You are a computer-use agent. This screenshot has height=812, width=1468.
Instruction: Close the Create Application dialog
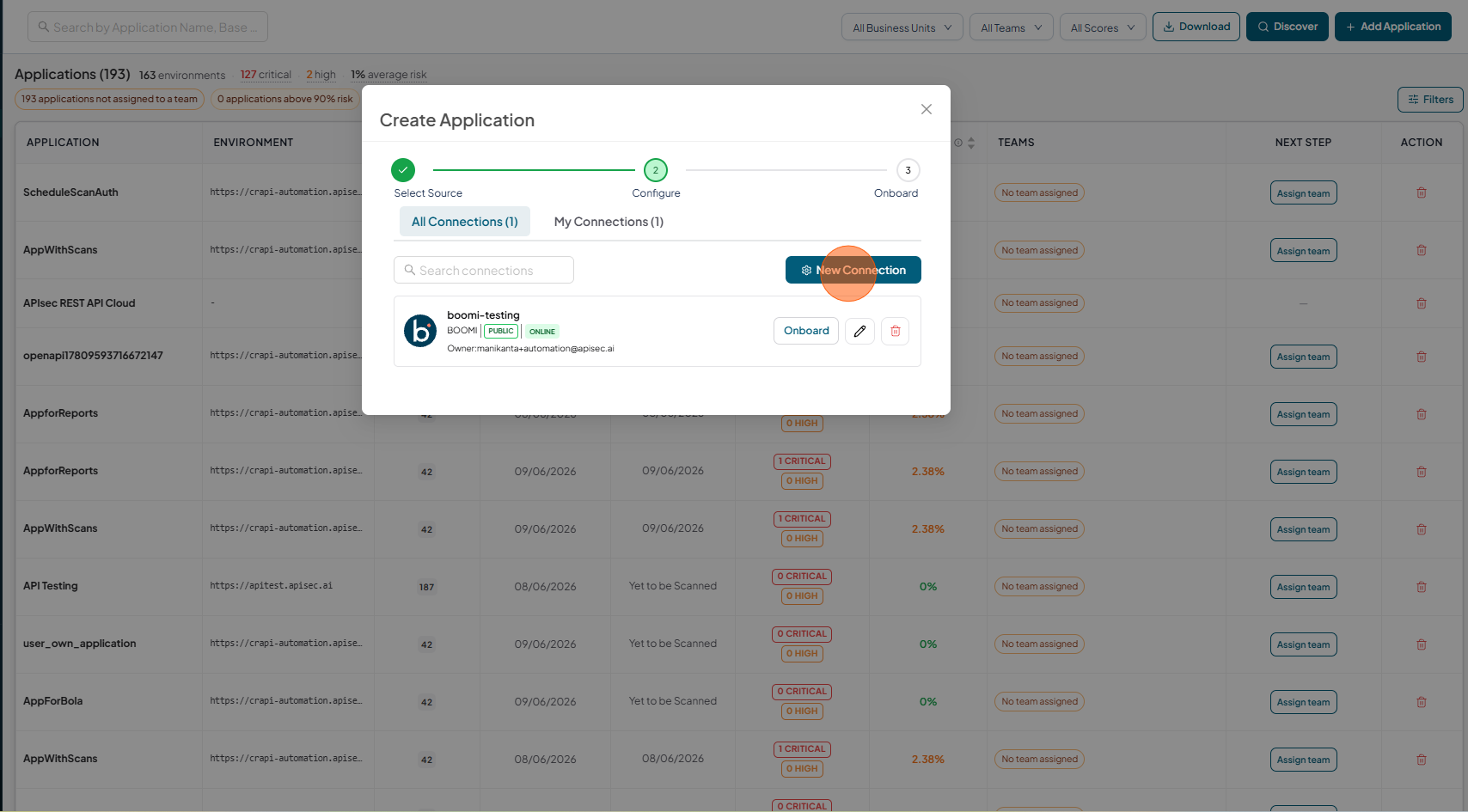point(927,109)
